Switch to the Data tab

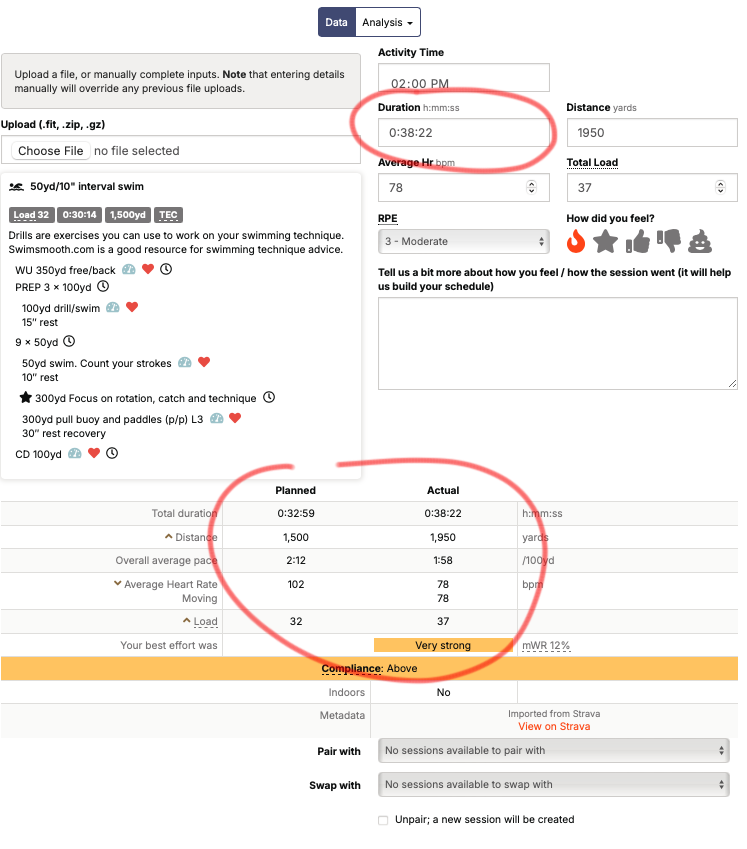(x=336, y=22)
